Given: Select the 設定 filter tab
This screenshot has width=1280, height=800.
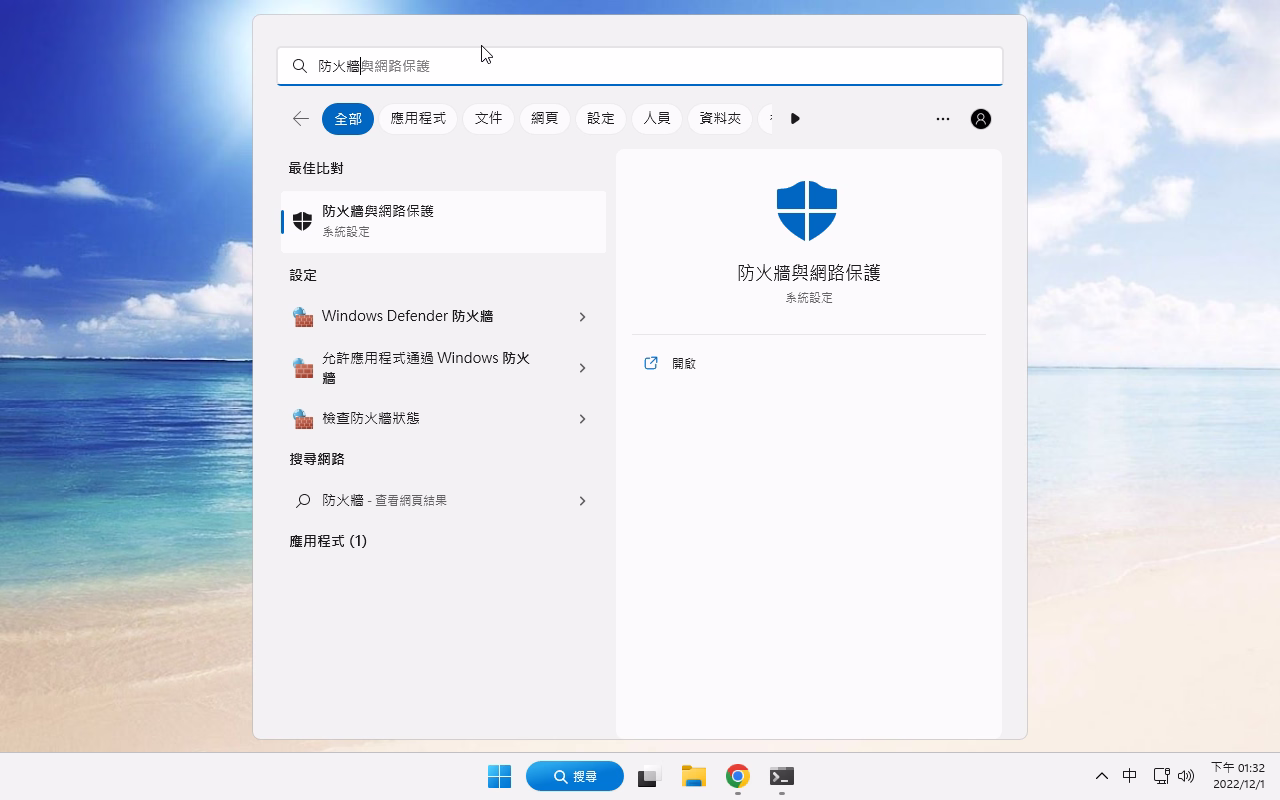Looking at the screenshot, I should coord(601,119).
